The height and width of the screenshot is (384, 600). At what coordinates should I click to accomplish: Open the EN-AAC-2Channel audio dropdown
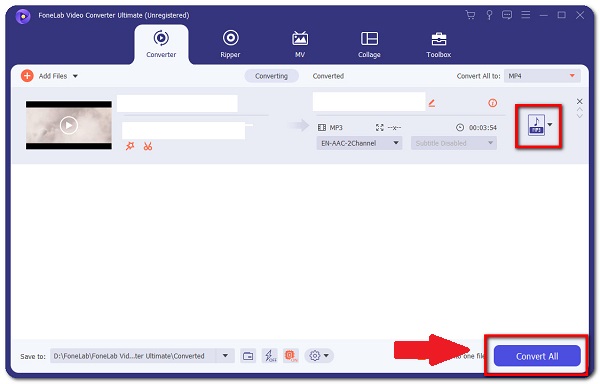(x=359, y=143)
